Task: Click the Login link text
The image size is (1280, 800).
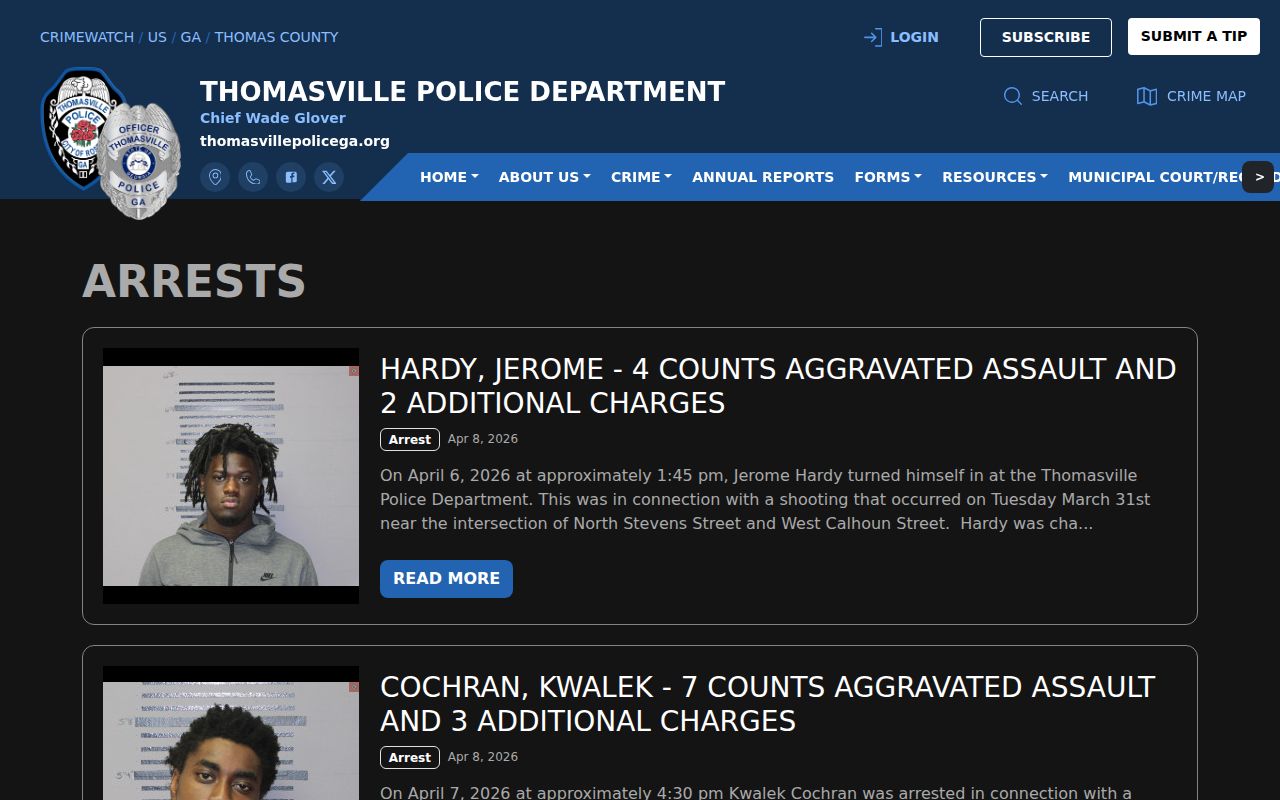Action: click(x=914, y=37)
